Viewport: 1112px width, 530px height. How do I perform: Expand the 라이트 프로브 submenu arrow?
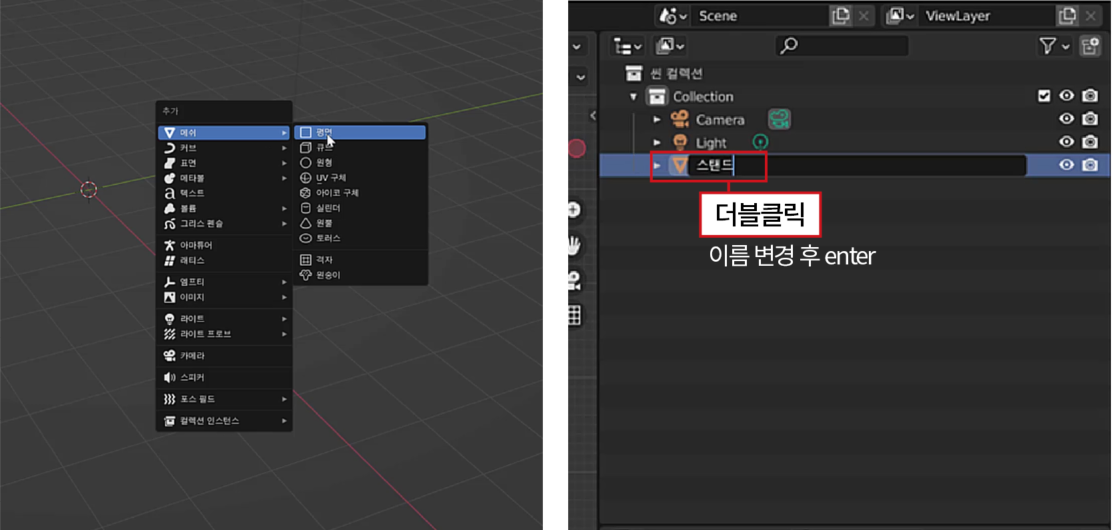point(284,333)
